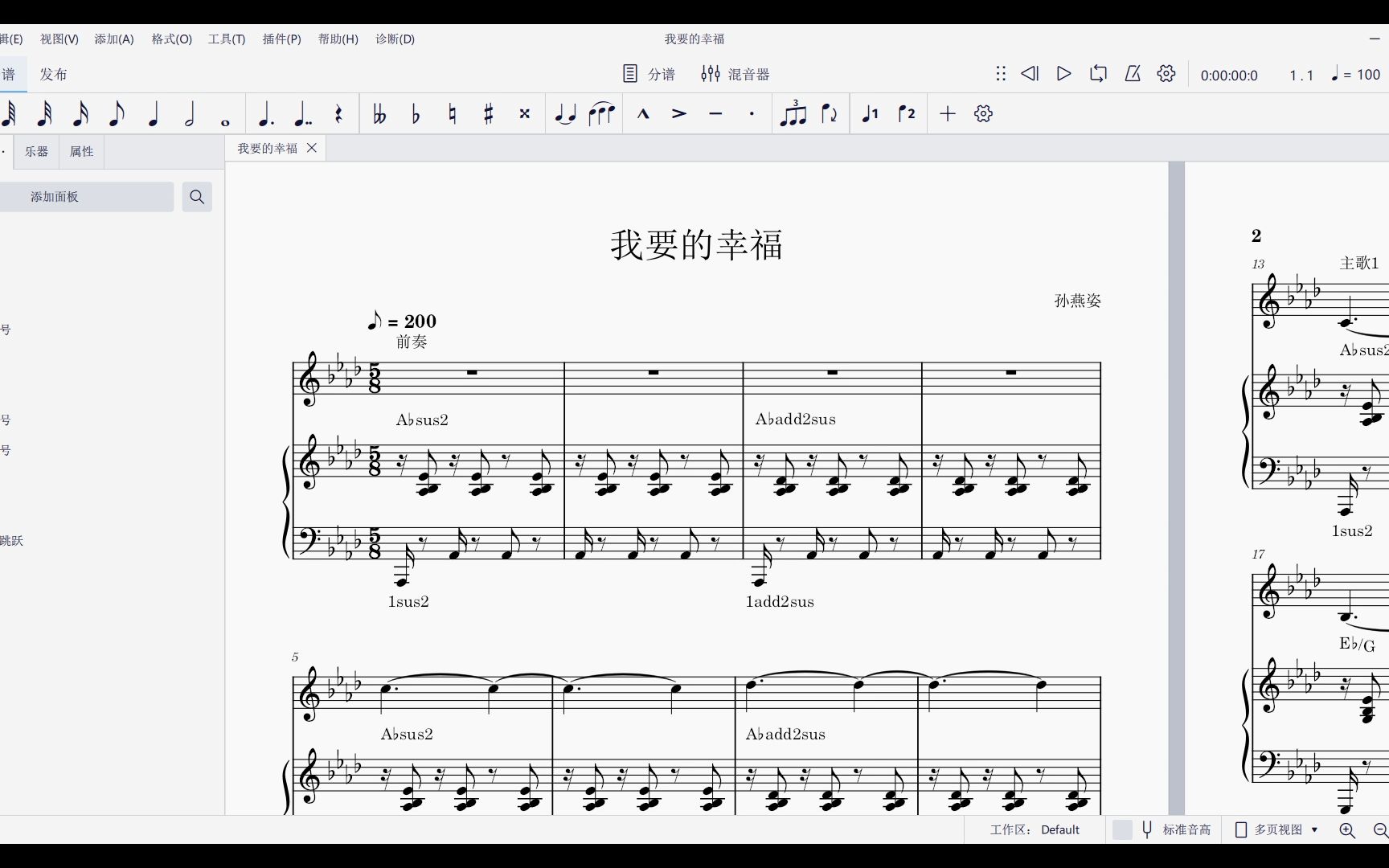Image resolution: width=1389 pixels, height=868 pixels.
Task: Apply natural accidental
Action: (x=453, y=114)
